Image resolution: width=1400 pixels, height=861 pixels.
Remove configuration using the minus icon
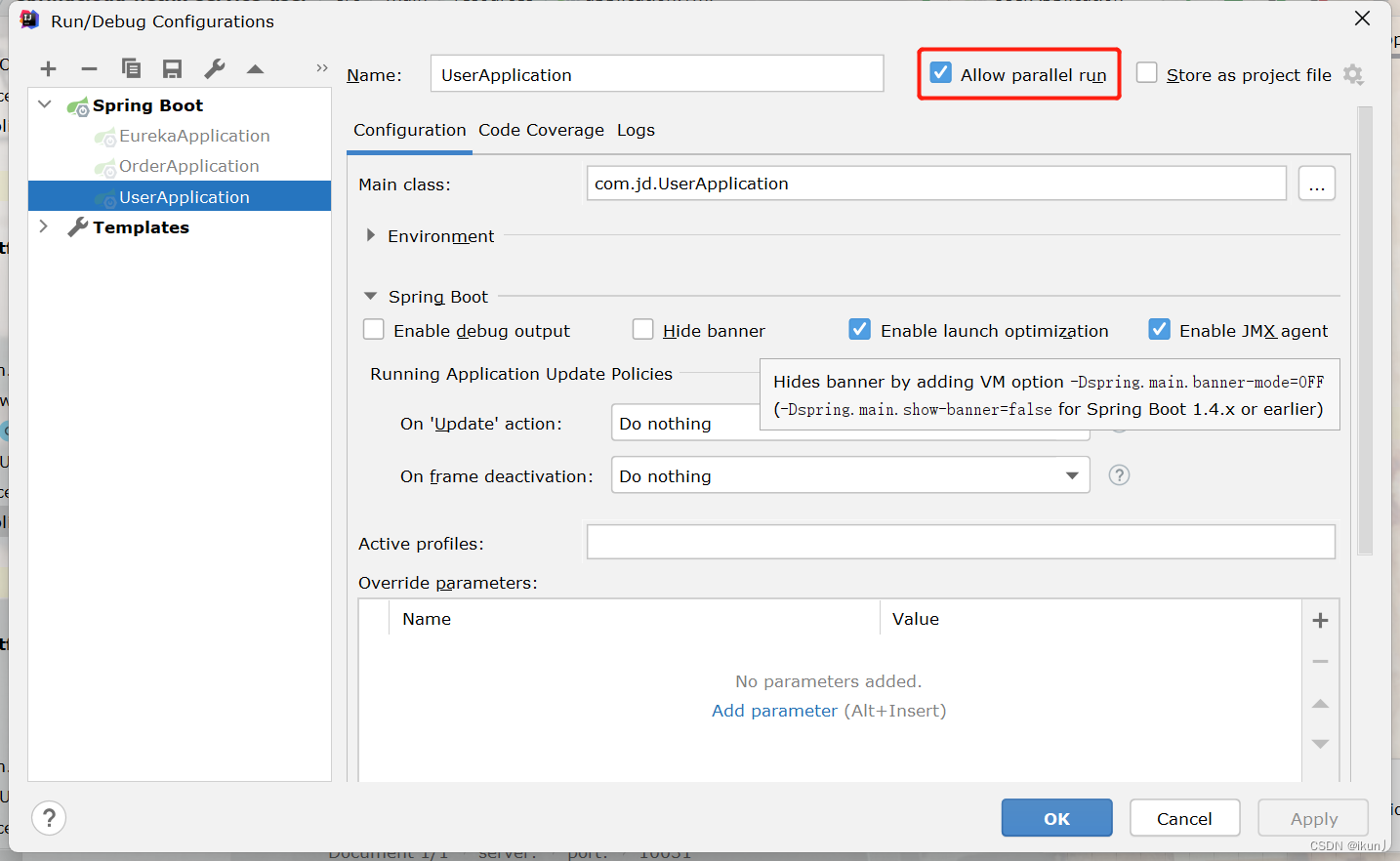point(89,68)
